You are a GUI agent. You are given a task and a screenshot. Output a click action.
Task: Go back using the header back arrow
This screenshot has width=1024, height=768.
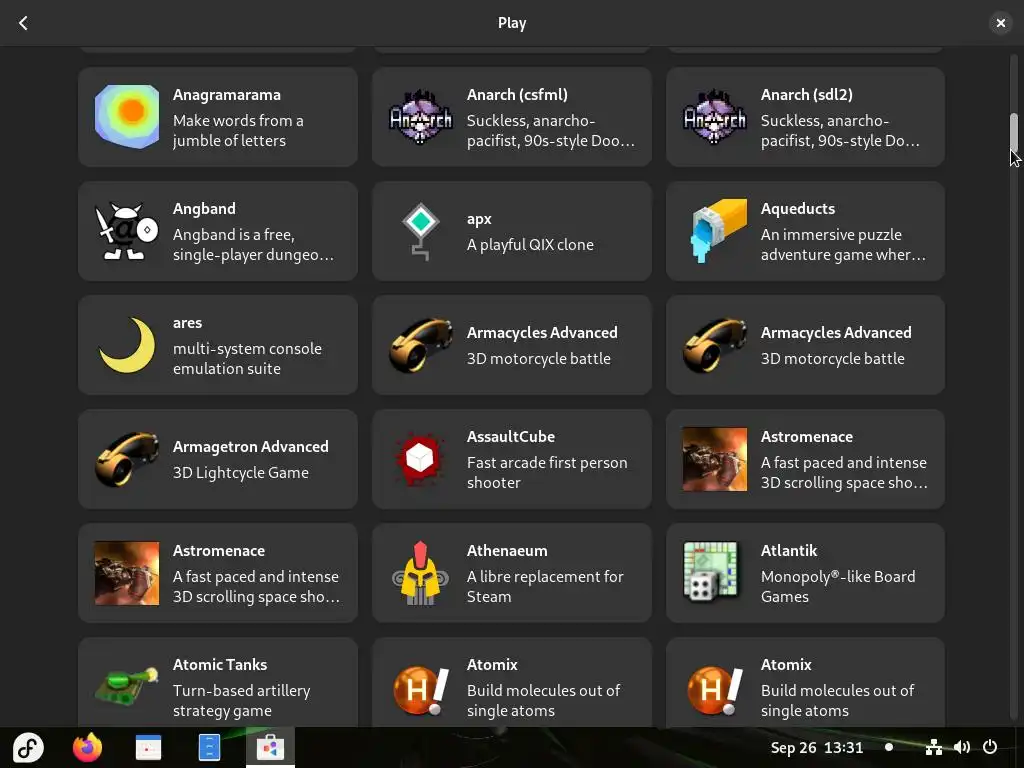point(24,24)
